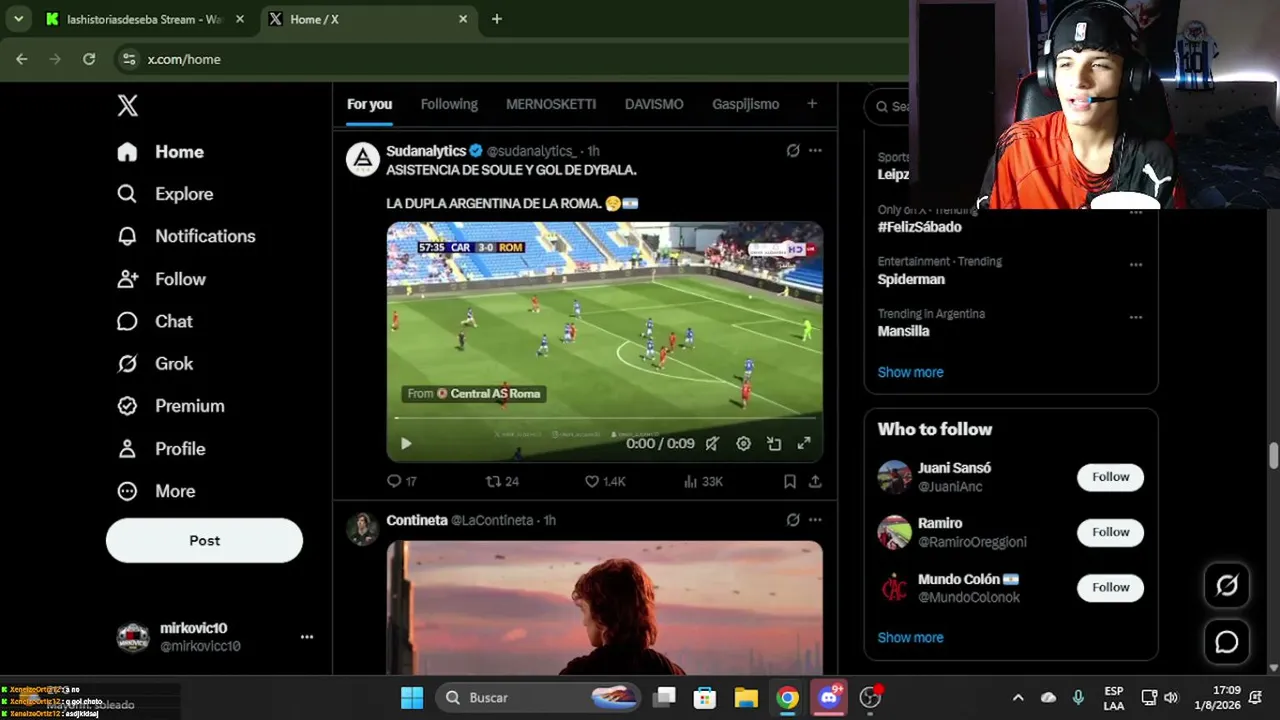
Task: Open Grok actions on Sudanalytics post
Action: (x=793, y=151)
